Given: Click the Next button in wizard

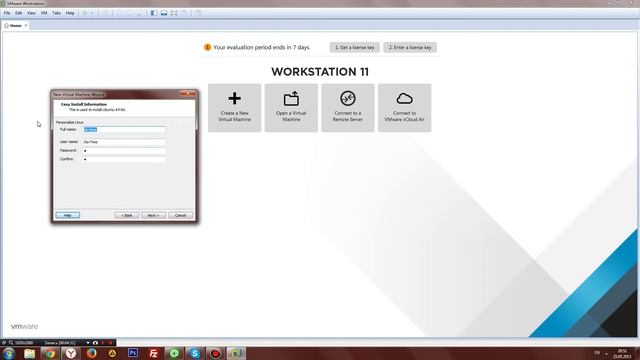Looking at the screenshot, I should pyautogui.click(x=153, y=215).
